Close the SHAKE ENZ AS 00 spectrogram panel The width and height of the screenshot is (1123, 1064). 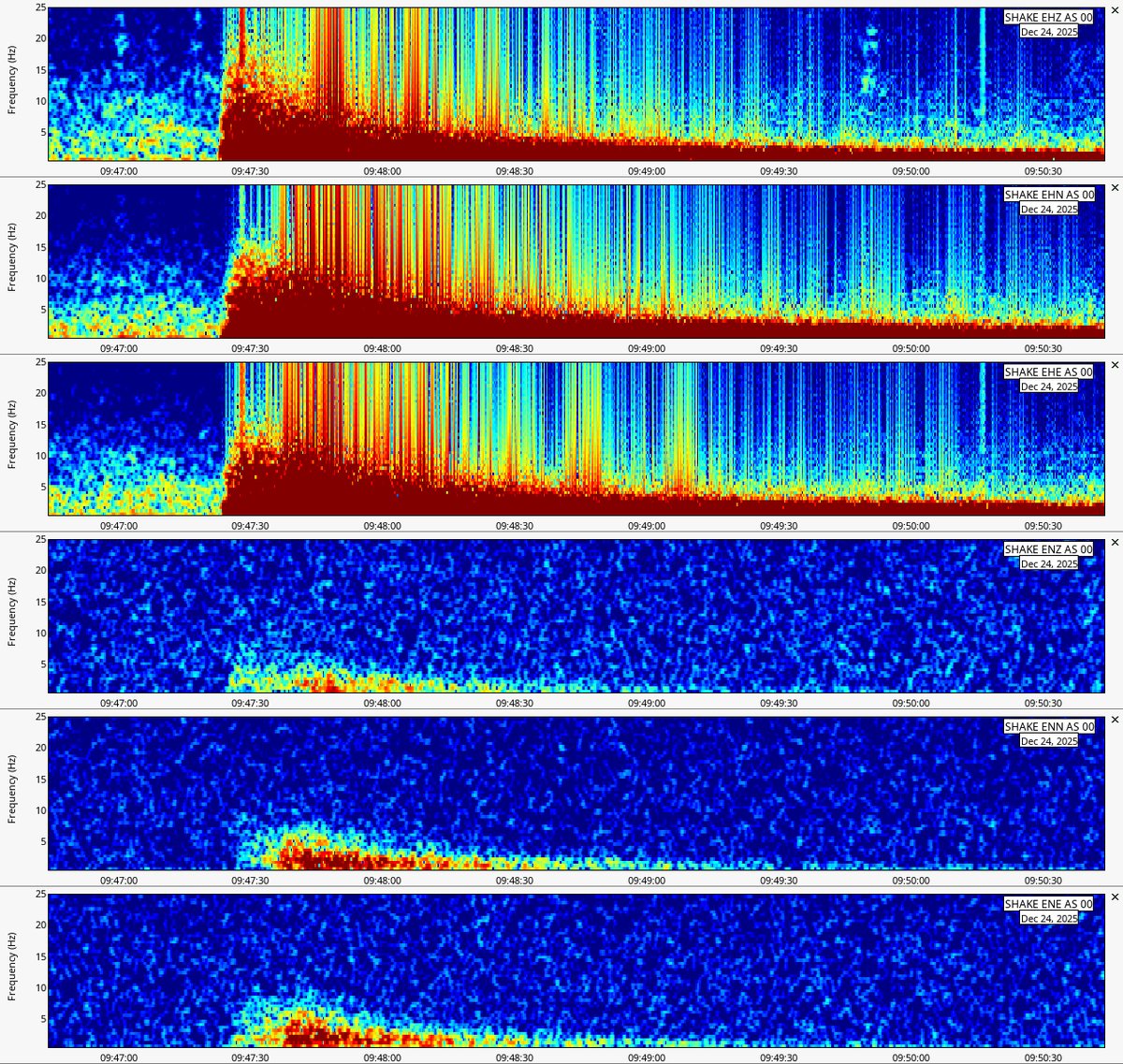[x=1115, y=543]
